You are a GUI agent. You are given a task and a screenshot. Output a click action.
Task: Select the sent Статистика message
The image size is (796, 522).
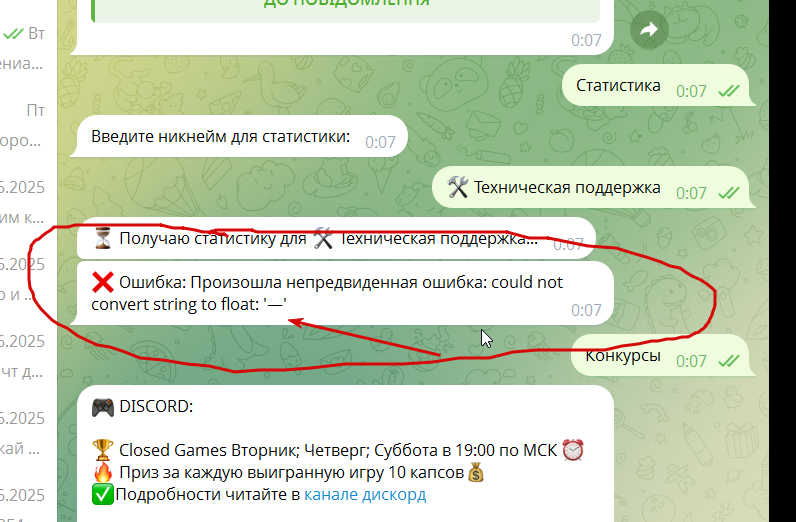(655, 85)
